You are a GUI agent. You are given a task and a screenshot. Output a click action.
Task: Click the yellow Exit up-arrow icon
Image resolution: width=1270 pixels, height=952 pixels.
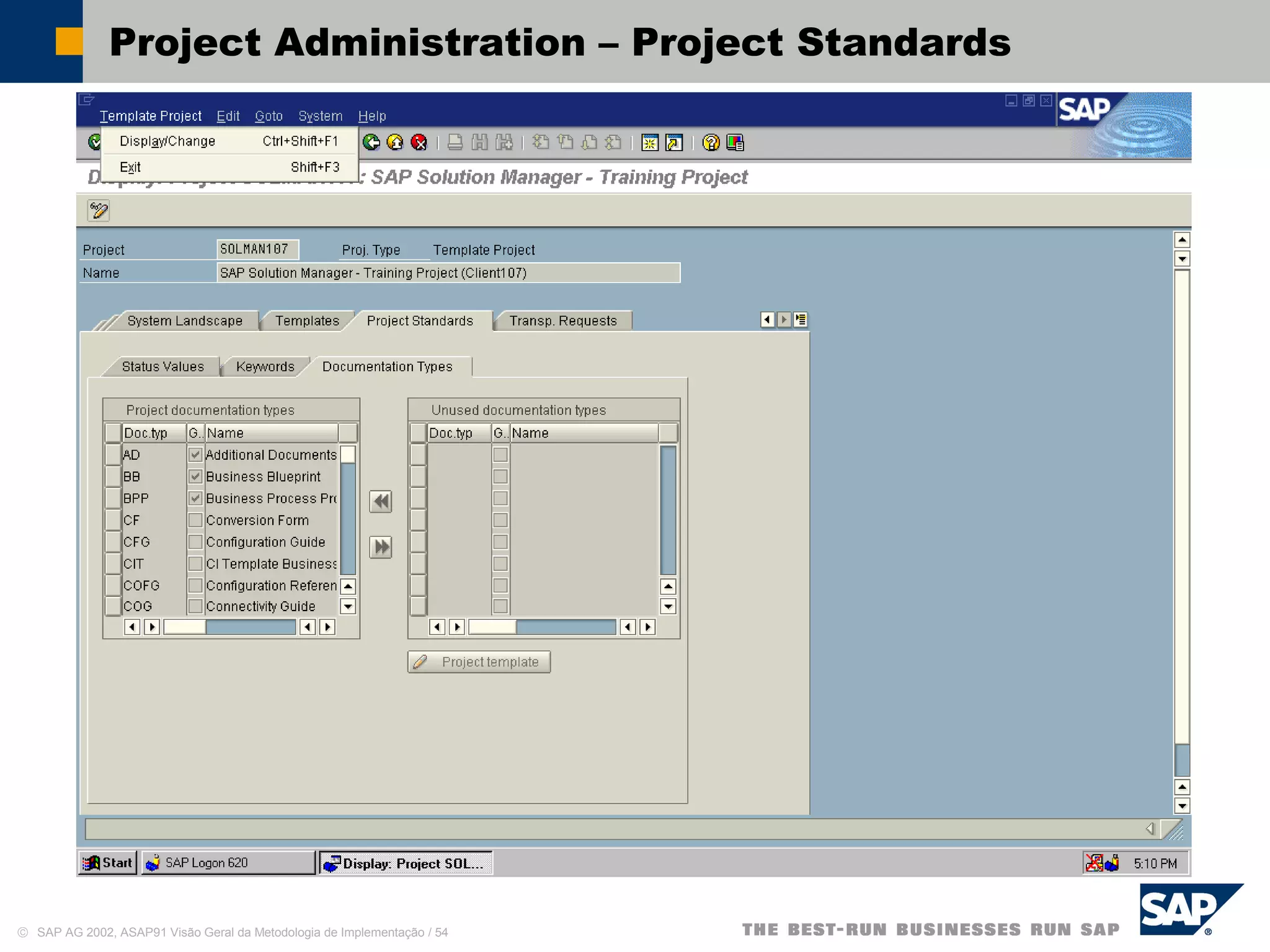[395, 143]
